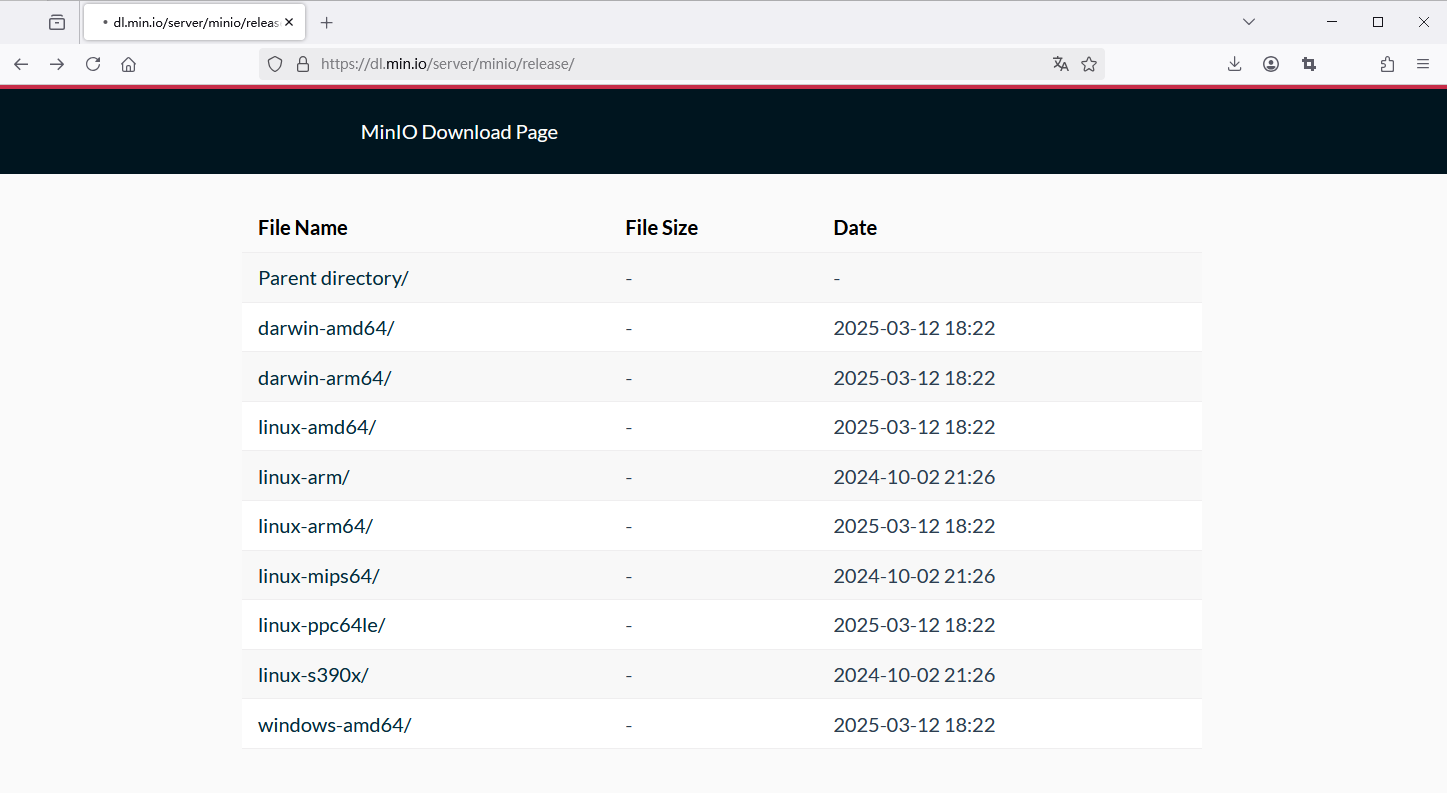Image resolution: width=1447 pixels, height=793 pixels.
Task: Open the windows-amd64/ folder
Action: [335, 725]
